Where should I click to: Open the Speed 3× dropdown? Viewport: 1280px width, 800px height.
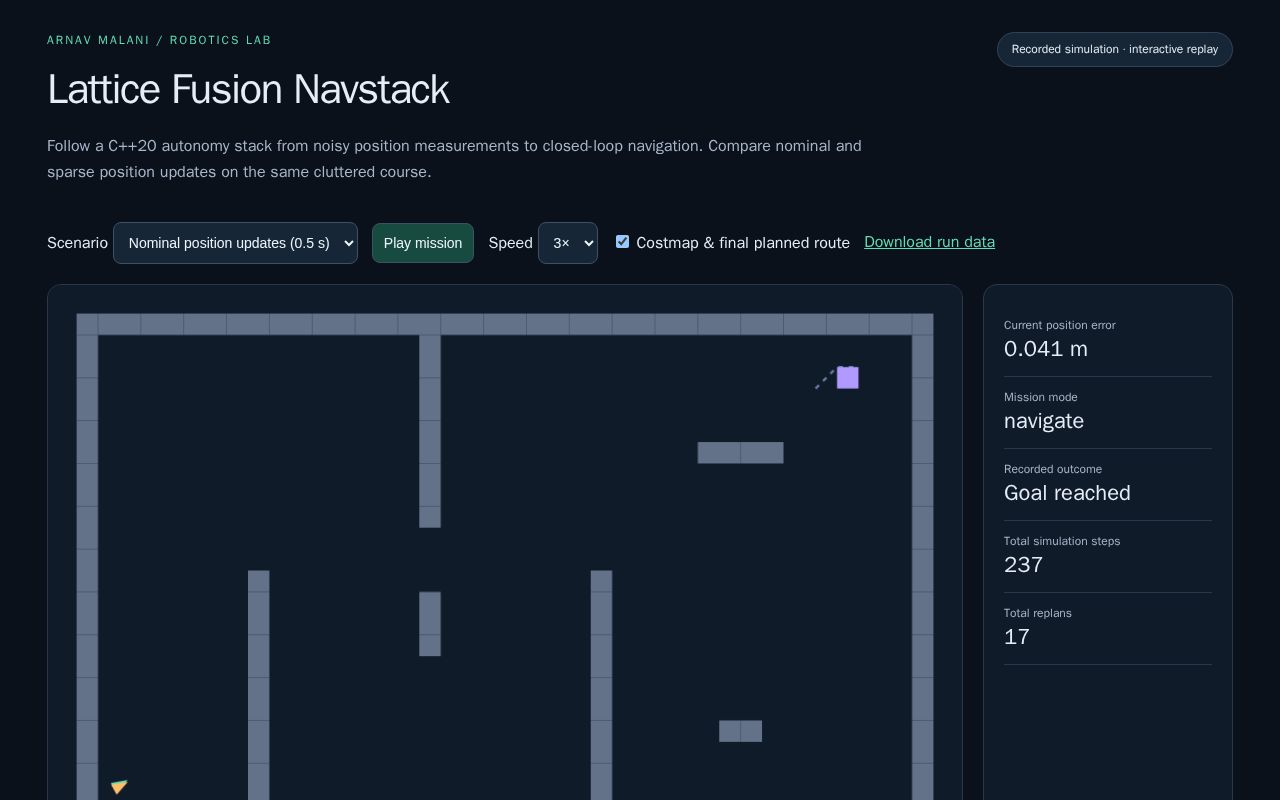pos(568,243)
